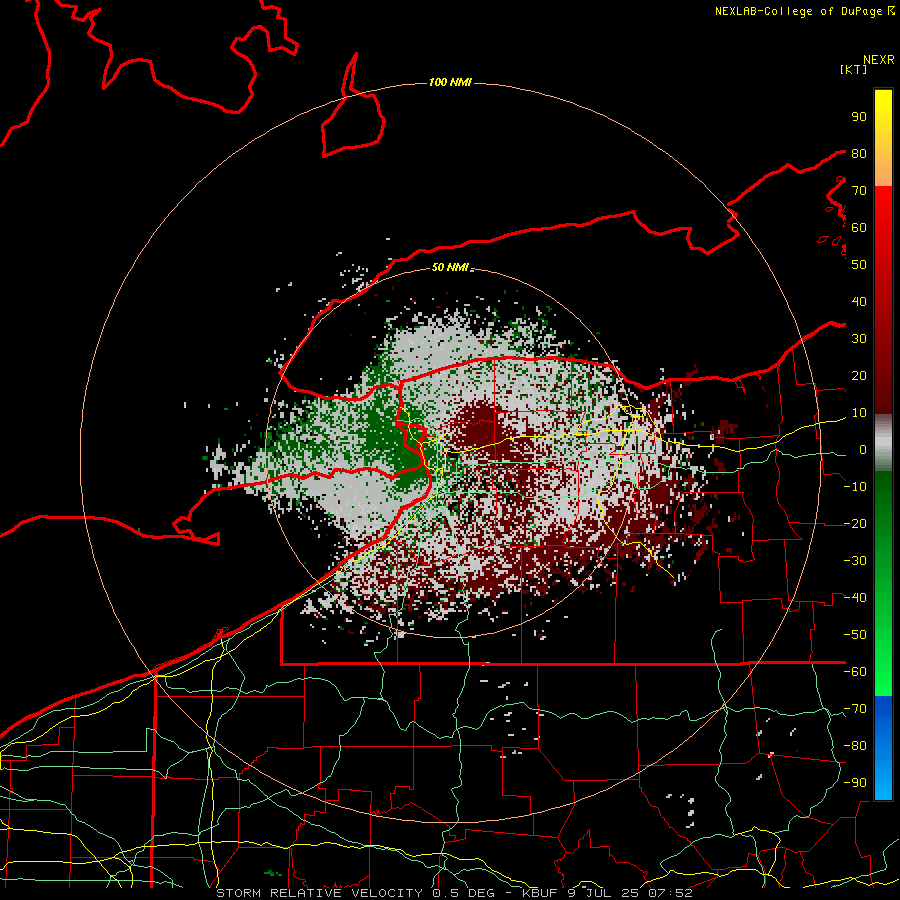Click the 100 NMI range ring label

click(450, 82)
